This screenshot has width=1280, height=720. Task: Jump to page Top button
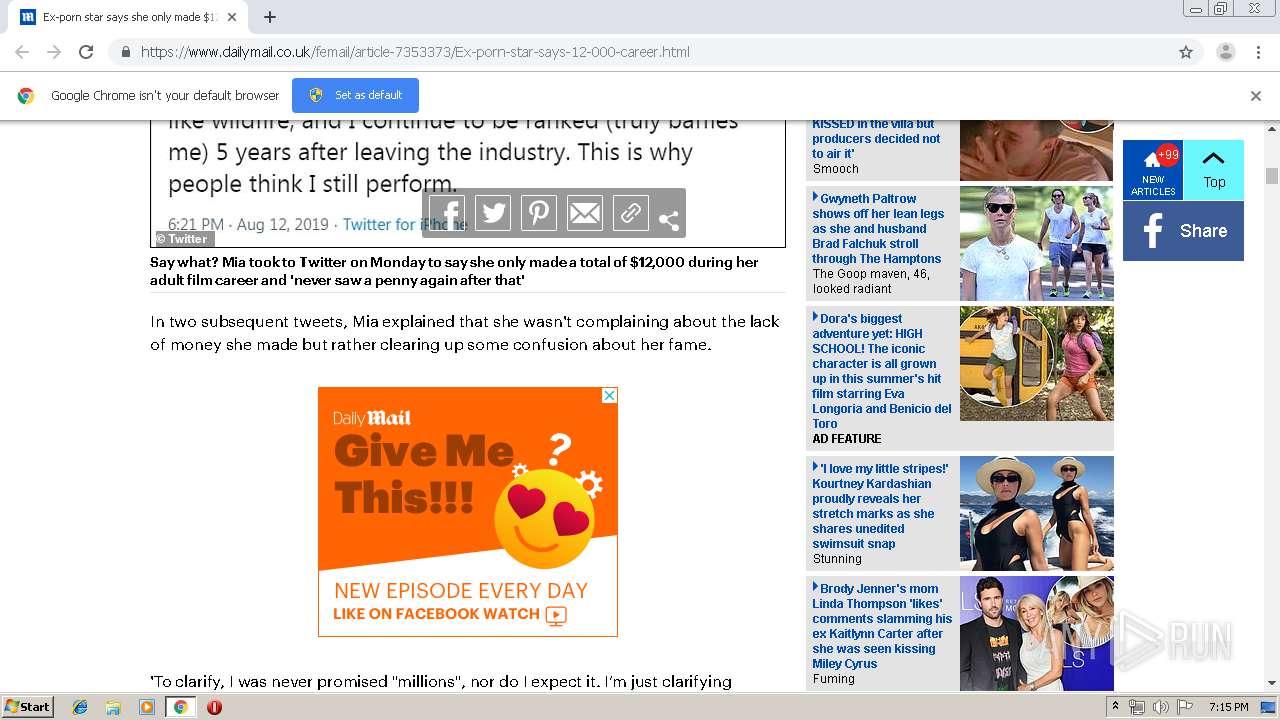1214,170
